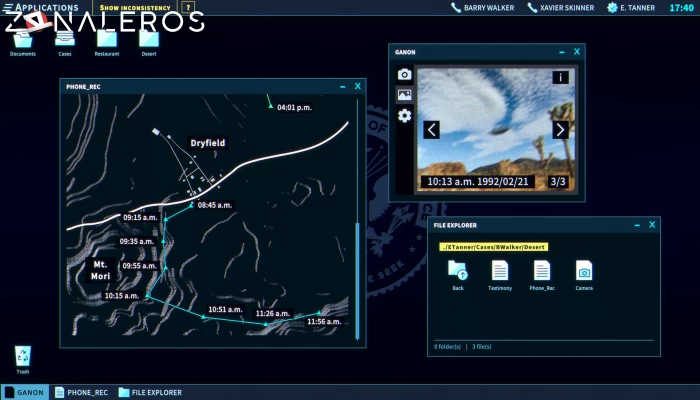
Task: Click the Phone_Rec window title bar
Action: coord(212,87)
